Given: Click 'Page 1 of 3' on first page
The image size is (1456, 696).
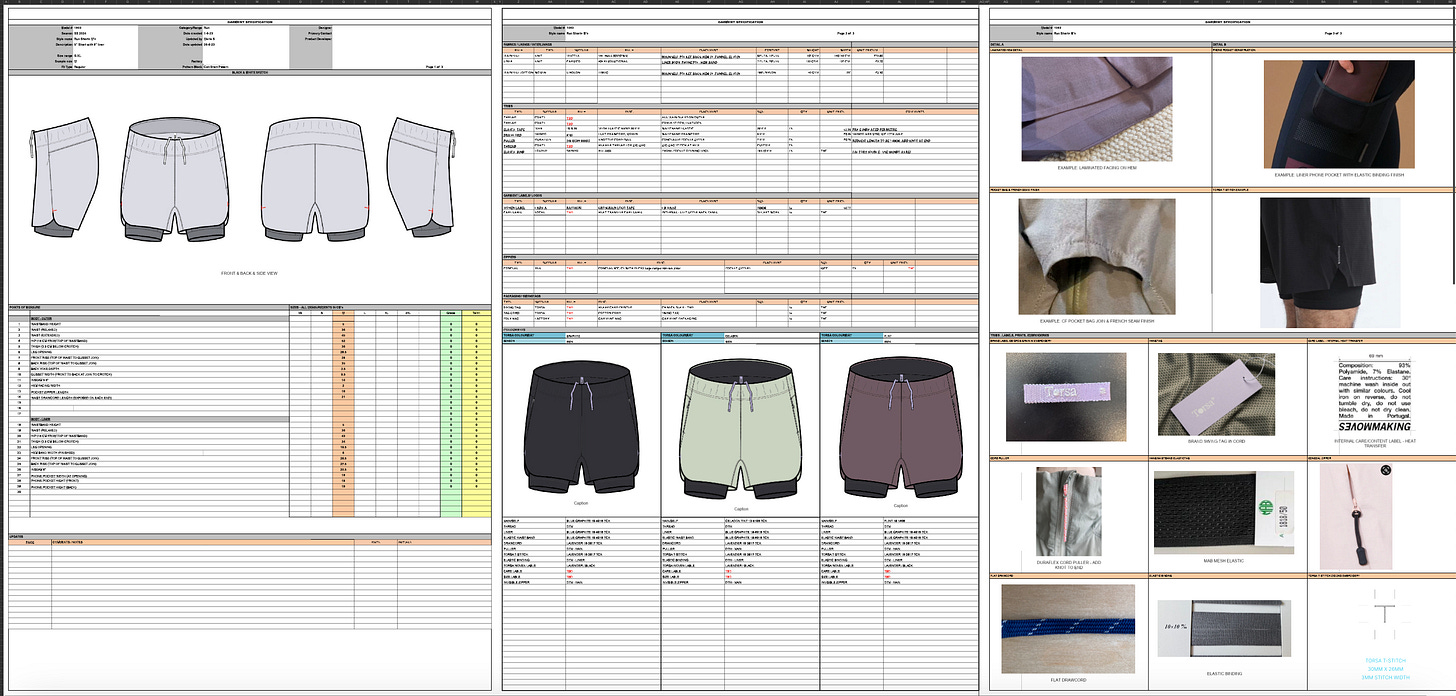Looking at the screenshot, I should click(x=436, y=67).
